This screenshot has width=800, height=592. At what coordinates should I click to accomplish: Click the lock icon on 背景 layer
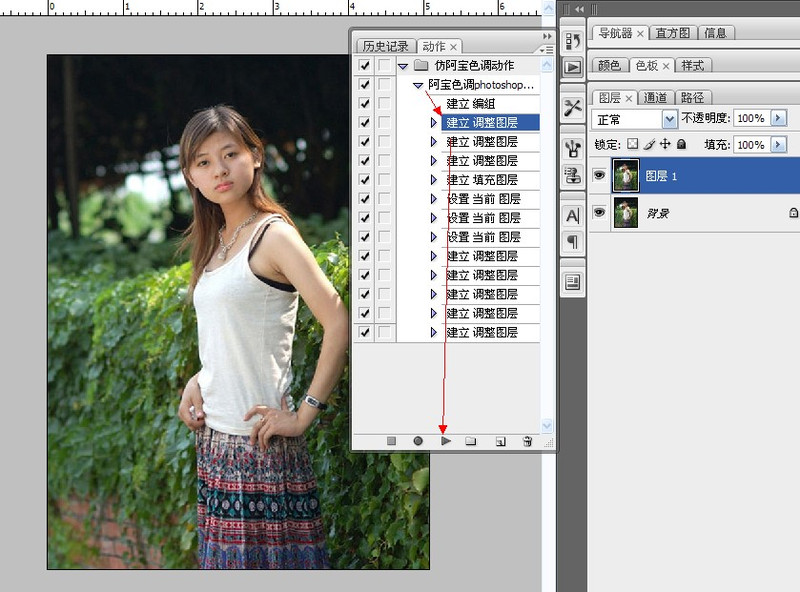click(793, 212)
